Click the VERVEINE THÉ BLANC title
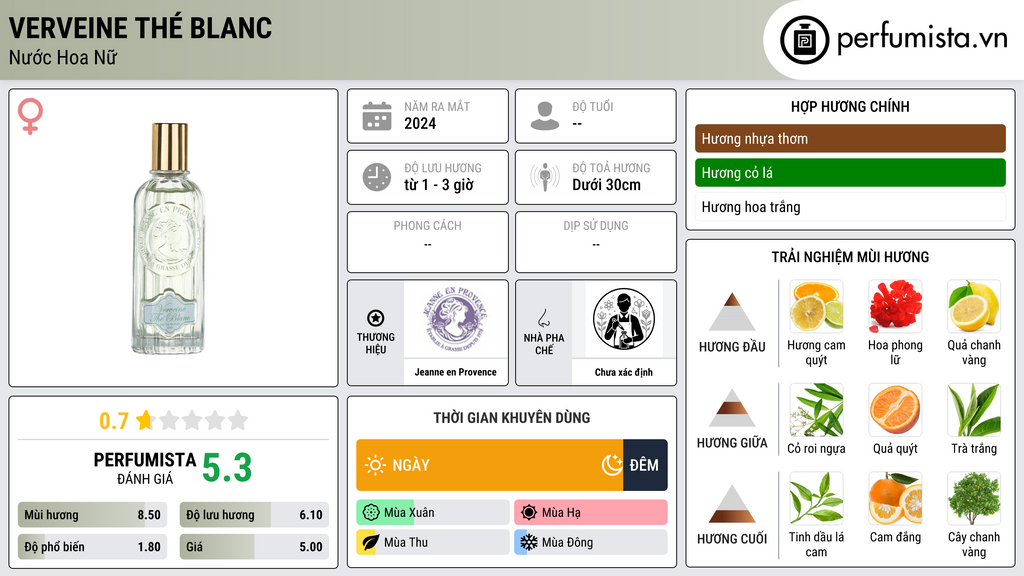 140,28
